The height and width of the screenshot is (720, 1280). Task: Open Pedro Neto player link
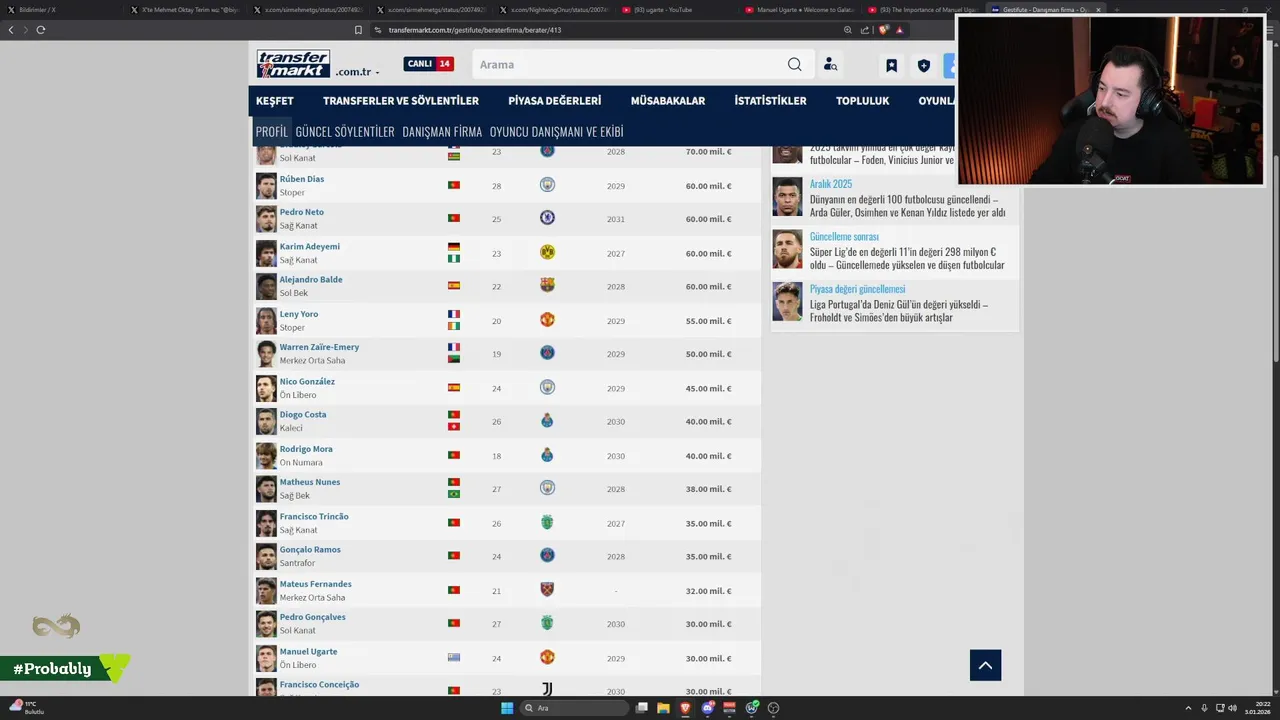(302, 212)
